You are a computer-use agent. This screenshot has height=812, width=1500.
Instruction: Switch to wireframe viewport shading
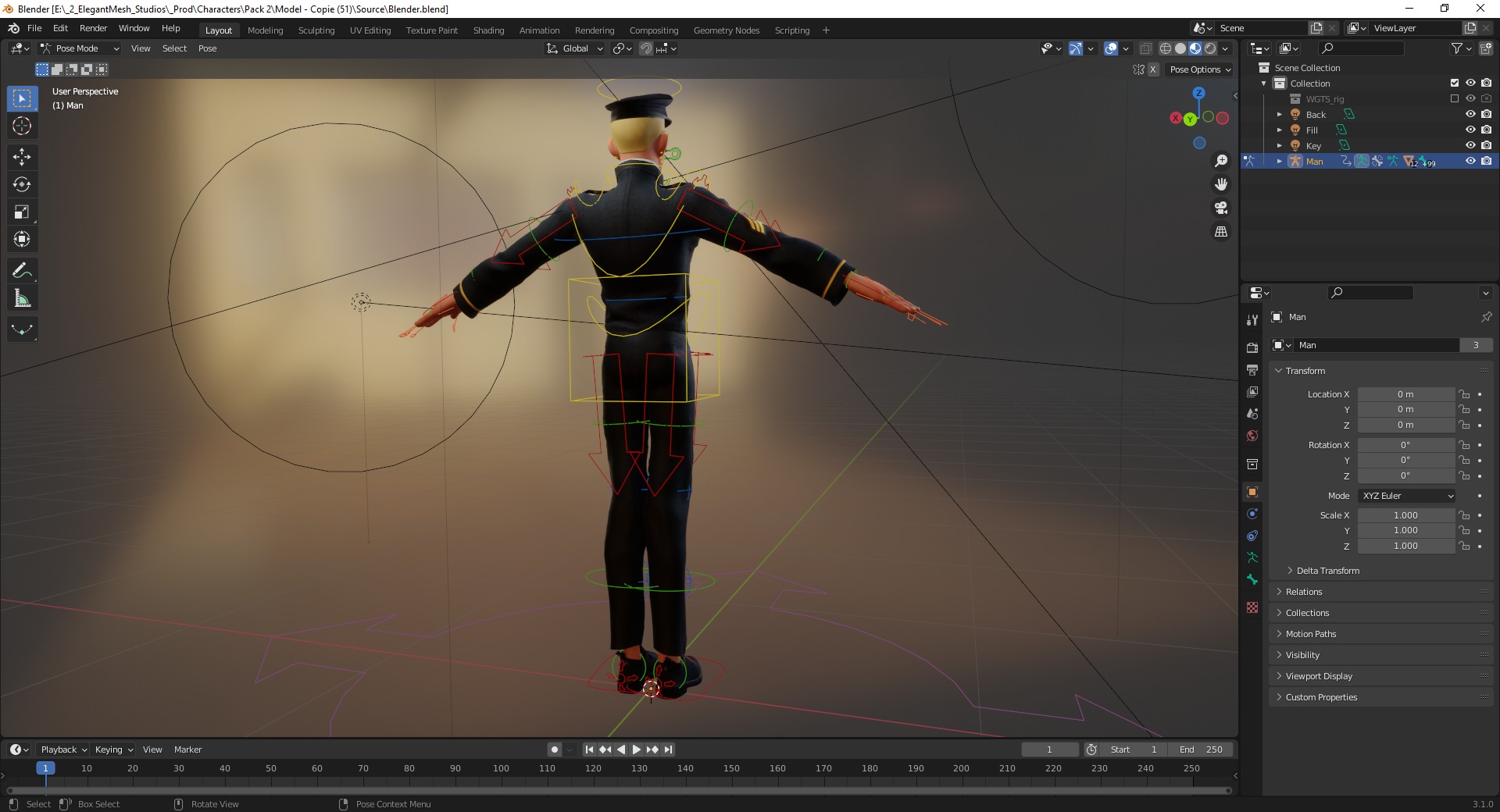point(1166,48)
